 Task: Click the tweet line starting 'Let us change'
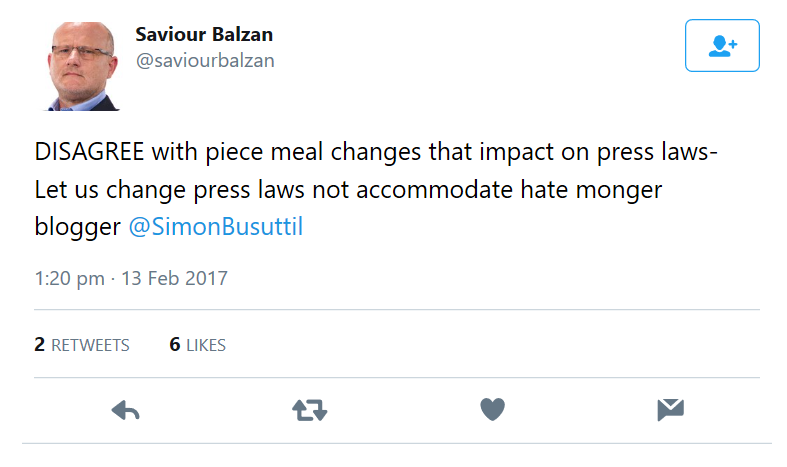click(x=348, y=190)
